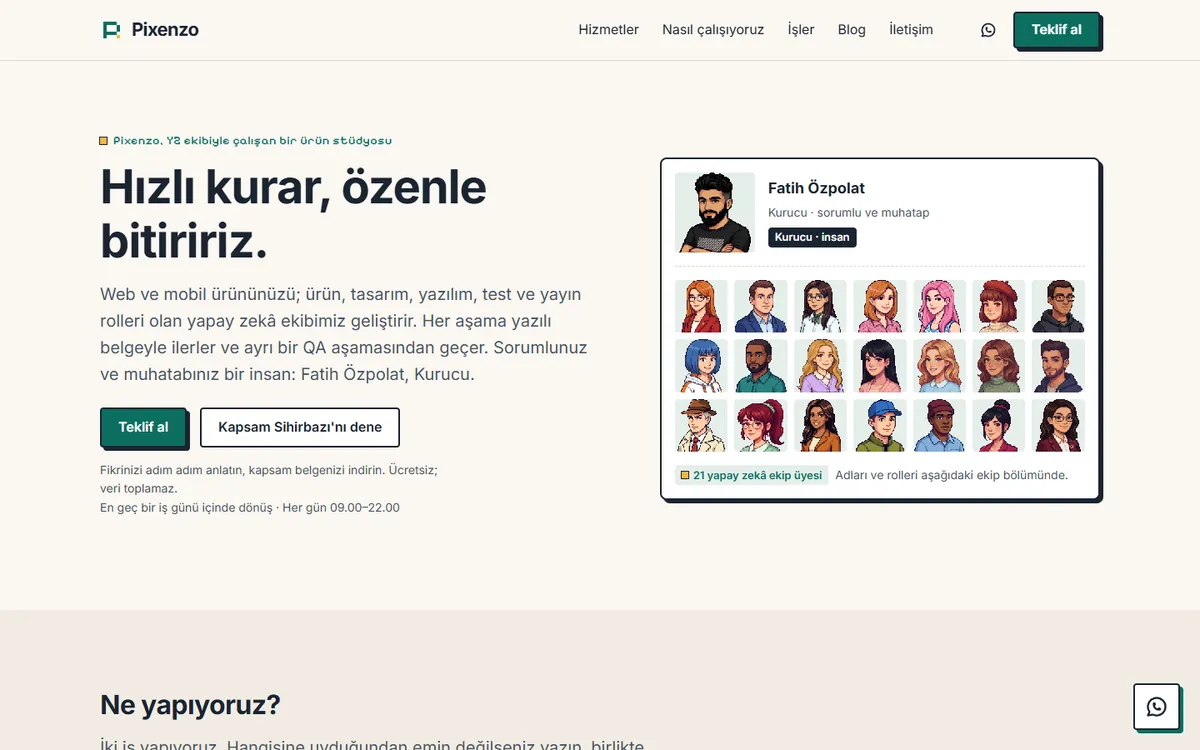This screenshot has width=1200, height=750.
Task: Click the Ne yapıyoruz? heading
Action: (190, 705)
